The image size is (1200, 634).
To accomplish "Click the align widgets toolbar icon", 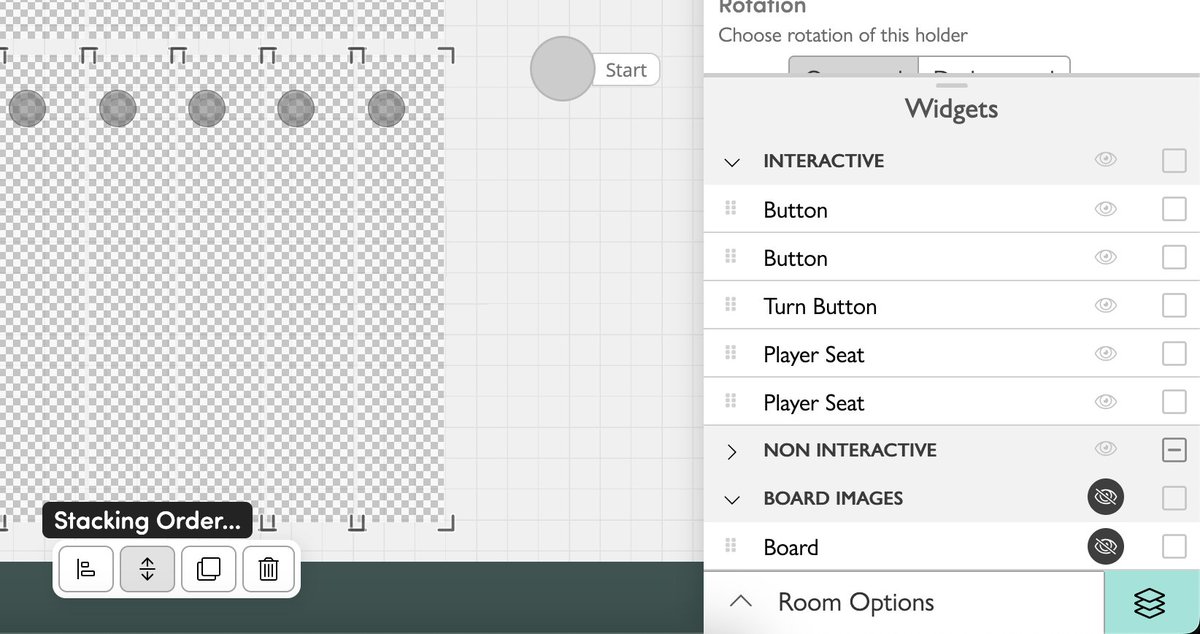I will (86, 569).
